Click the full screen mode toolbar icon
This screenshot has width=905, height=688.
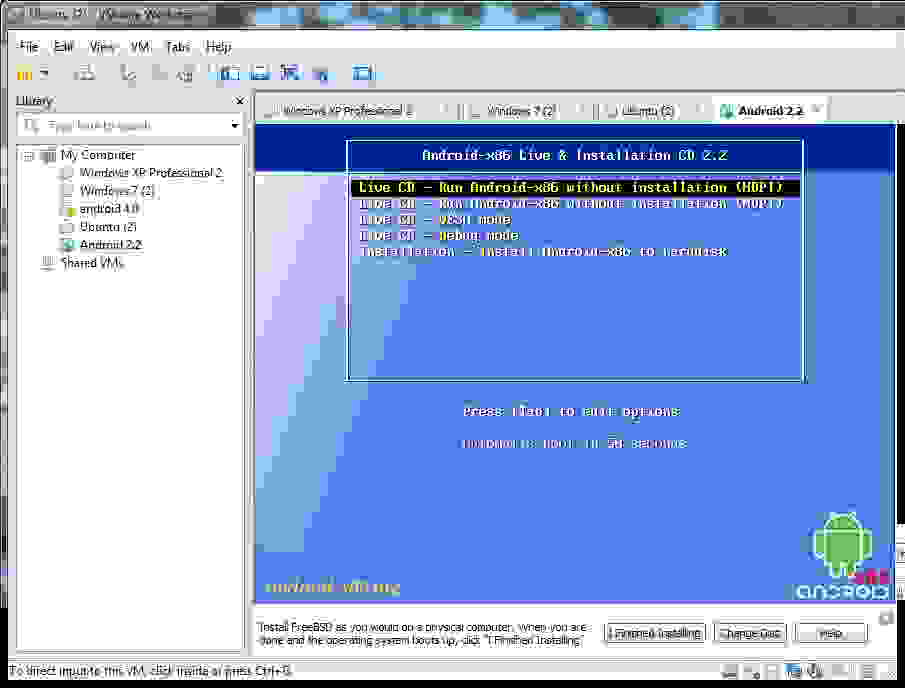(230, 73)
